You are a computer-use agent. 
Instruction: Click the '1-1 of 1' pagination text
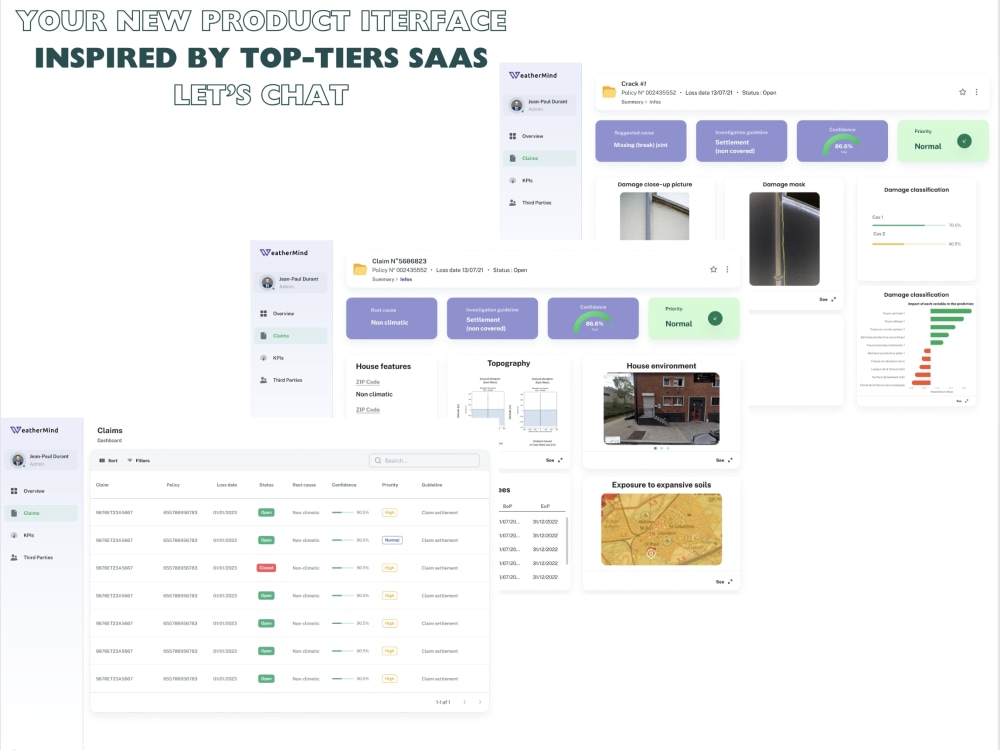[x=443, y=702]
